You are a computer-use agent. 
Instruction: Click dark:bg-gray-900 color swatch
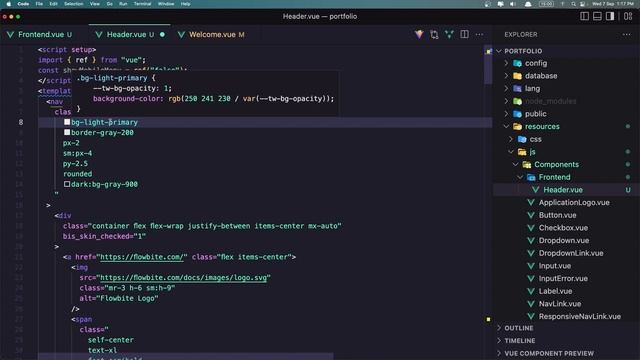(67, 184)
